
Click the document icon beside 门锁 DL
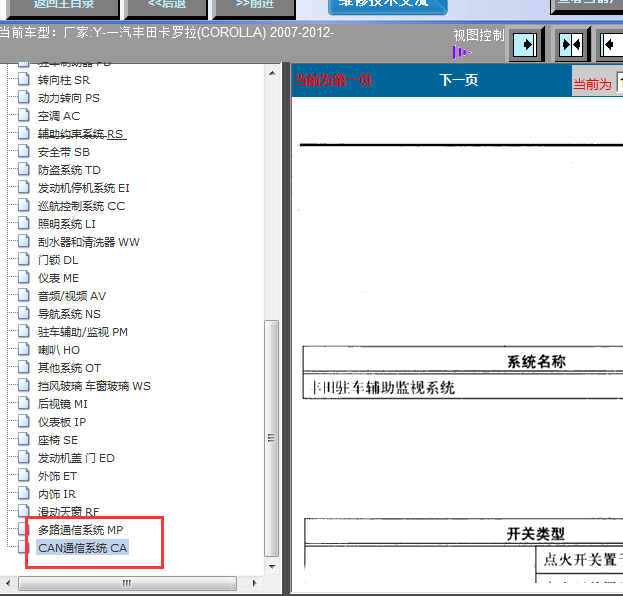coord(24,259)
